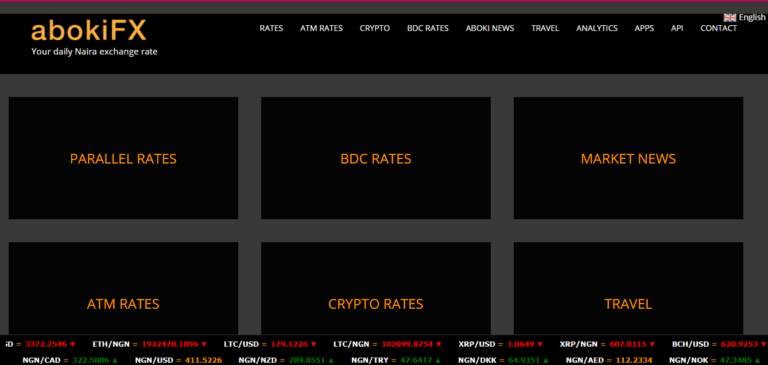The height and width of the screenshot is (365, 768).
Task: Click the XRP/NGN ticker entry
Action: tap(608, 344)
